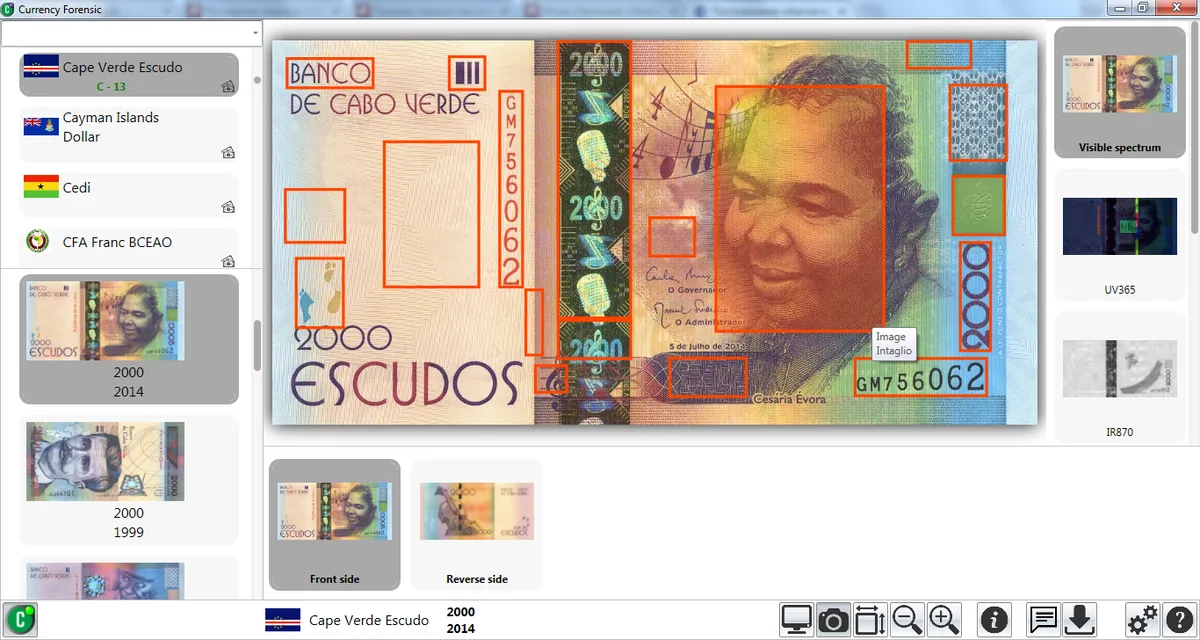Image resolution: width=1200 pixels, height=640 pixels.
Task: Zoom out with the minus magnifier
Action: point(907,620)
